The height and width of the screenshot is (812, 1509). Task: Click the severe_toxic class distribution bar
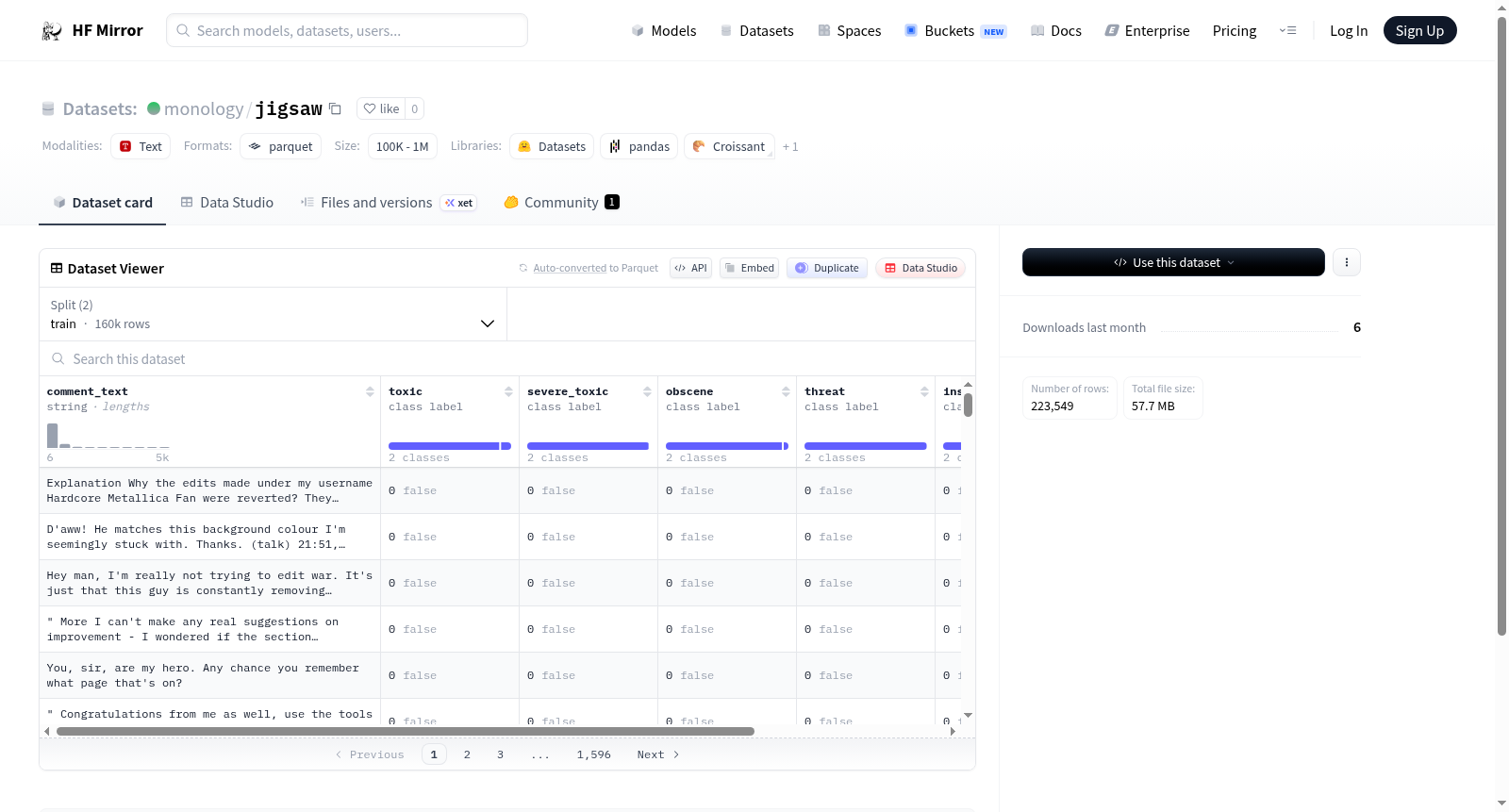pos(588,446)
